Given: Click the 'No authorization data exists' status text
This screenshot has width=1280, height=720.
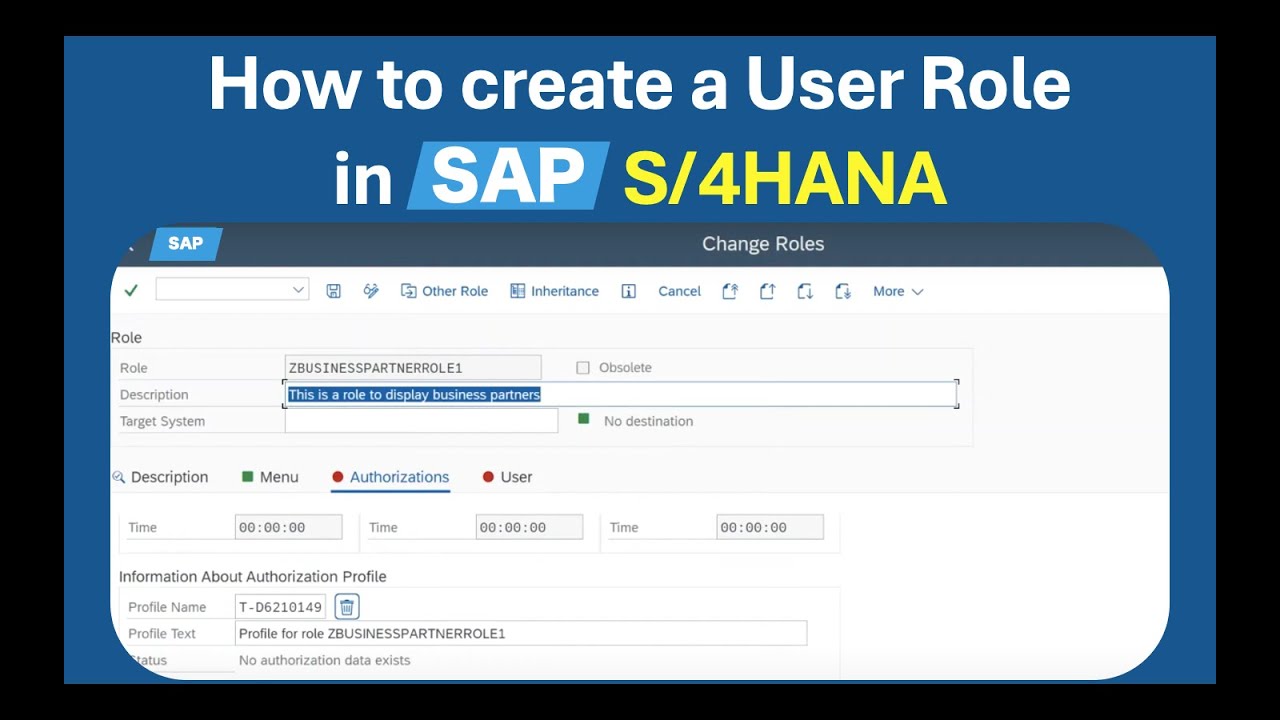Looking at the screenshot, I should [324, 660].
